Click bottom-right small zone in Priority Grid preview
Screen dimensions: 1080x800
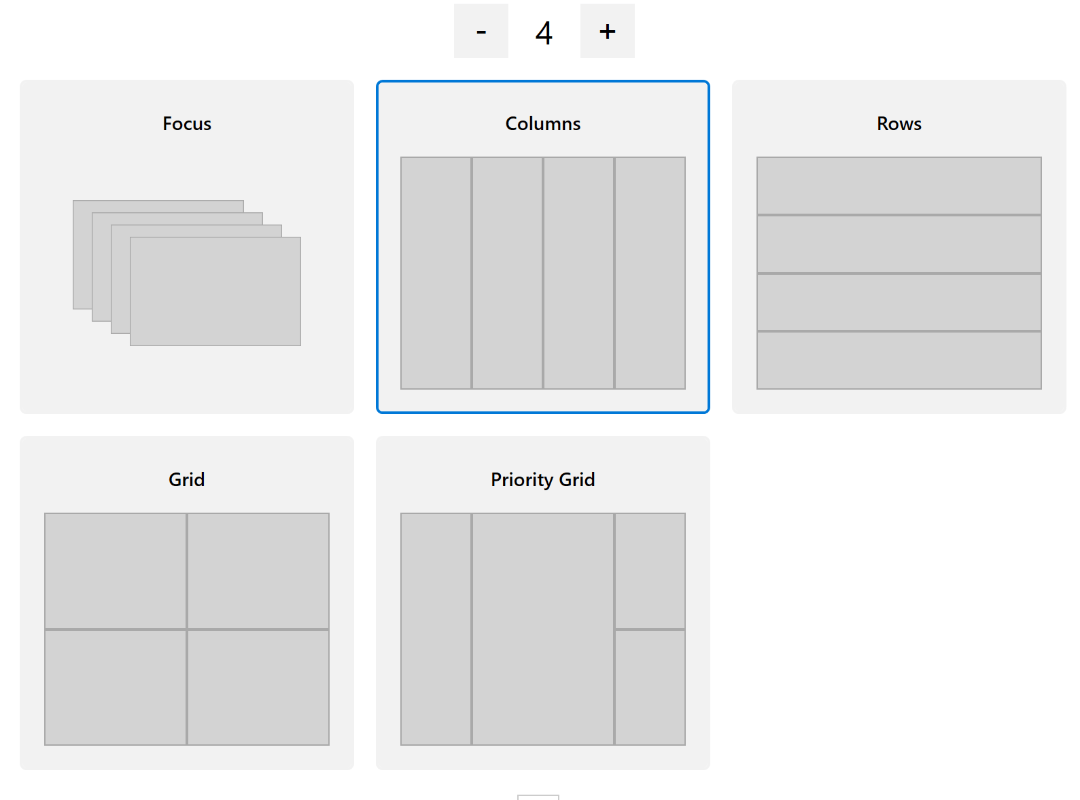pyautogui.click(x=650, y=687)
